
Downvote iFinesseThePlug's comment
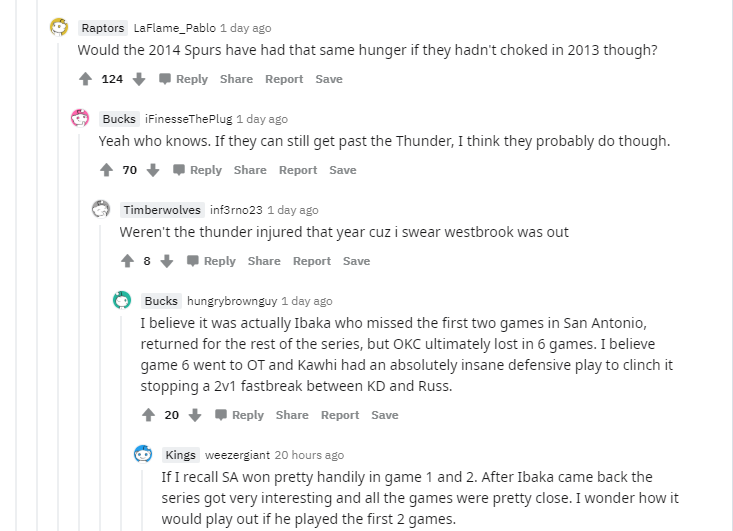click(x=153, y=170)
